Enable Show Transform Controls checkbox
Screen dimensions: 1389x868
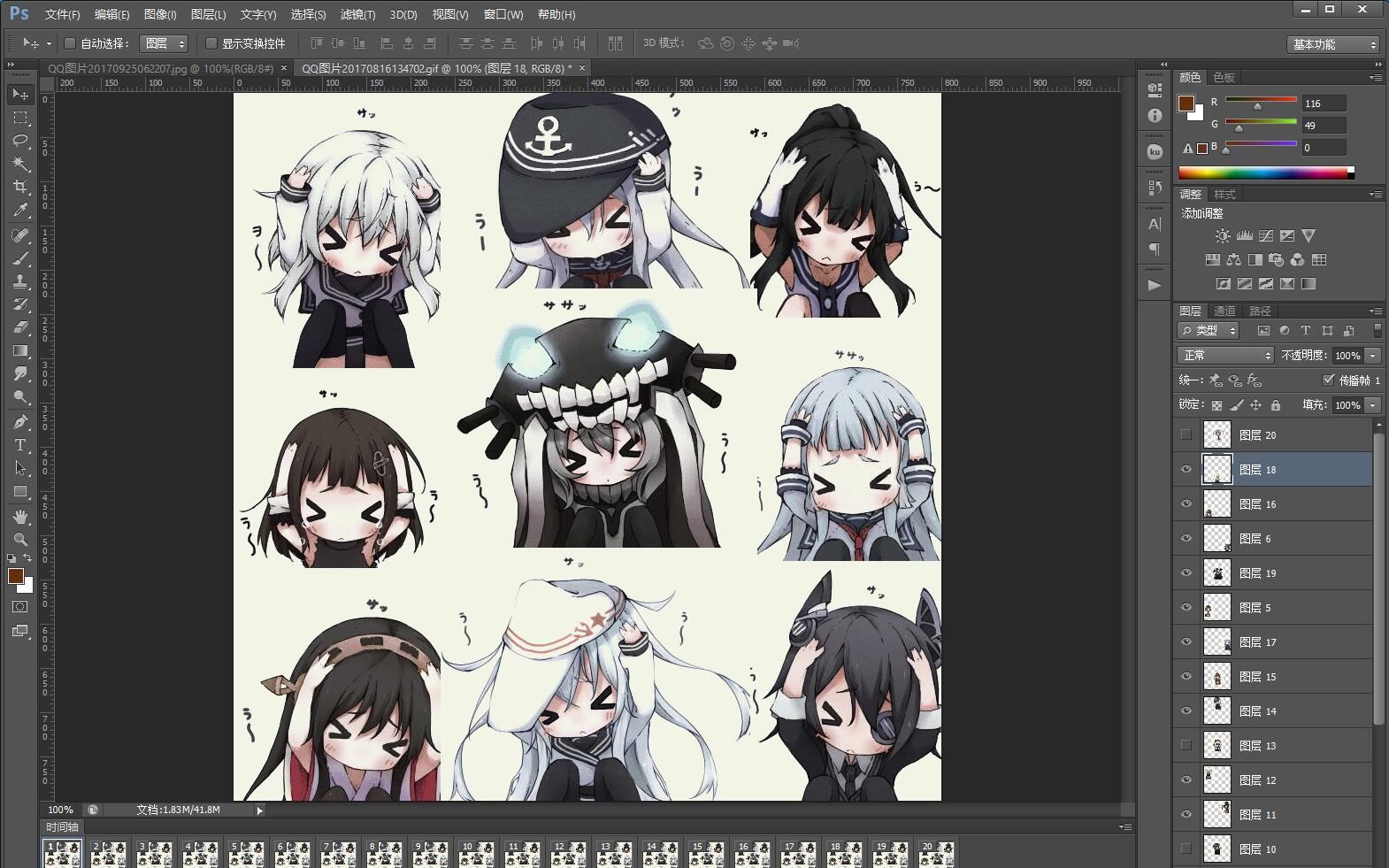211,43
